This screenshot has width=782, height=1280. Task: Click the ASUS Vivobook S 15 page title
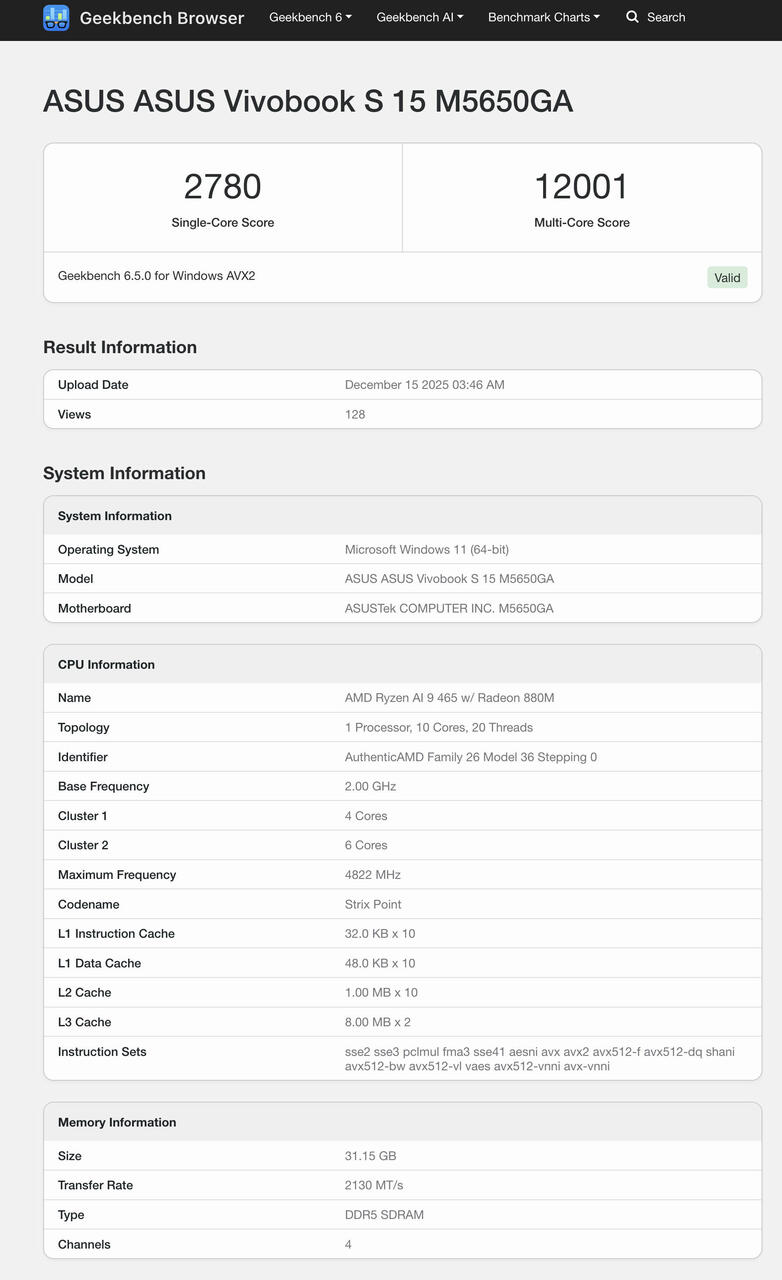click(x=308, y=101)
